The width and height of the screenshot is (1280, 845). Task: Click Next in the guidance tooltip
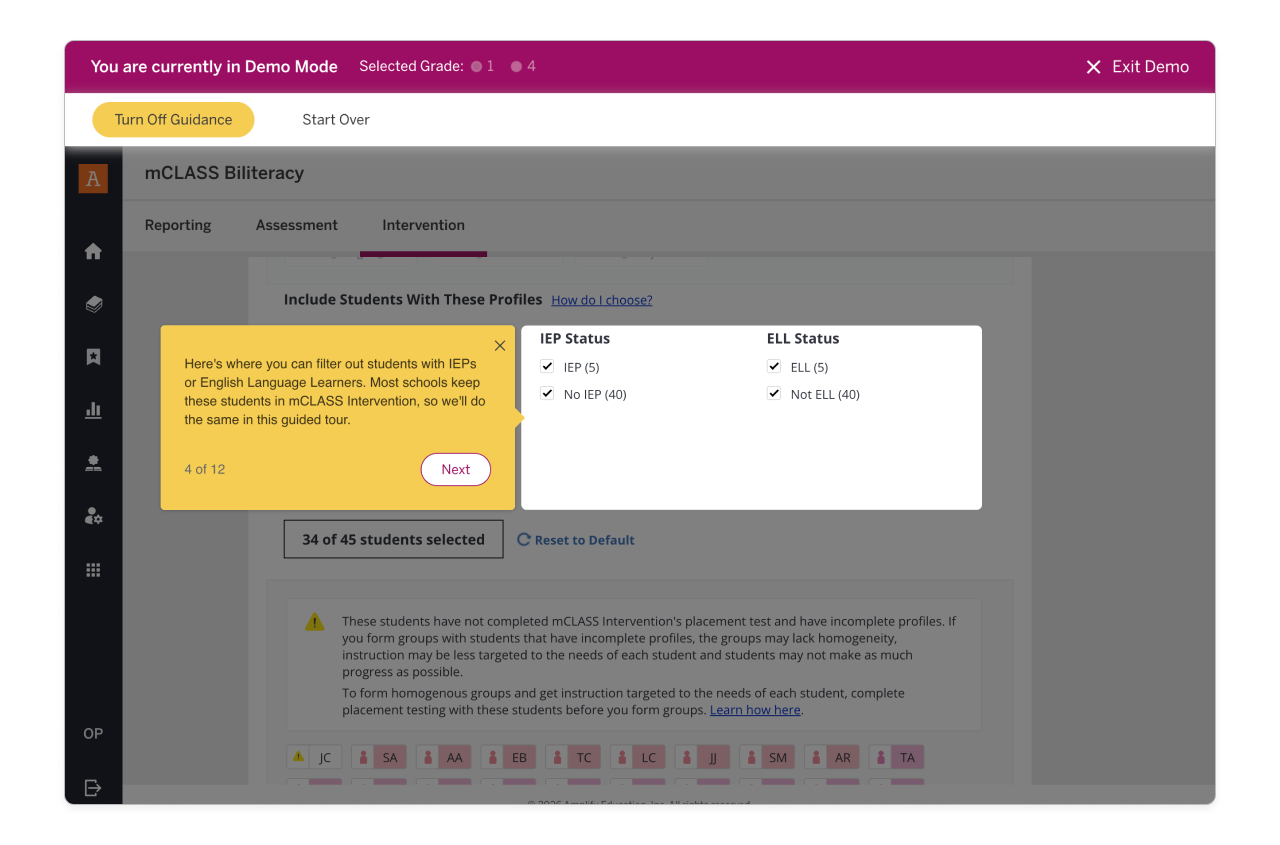456,470
